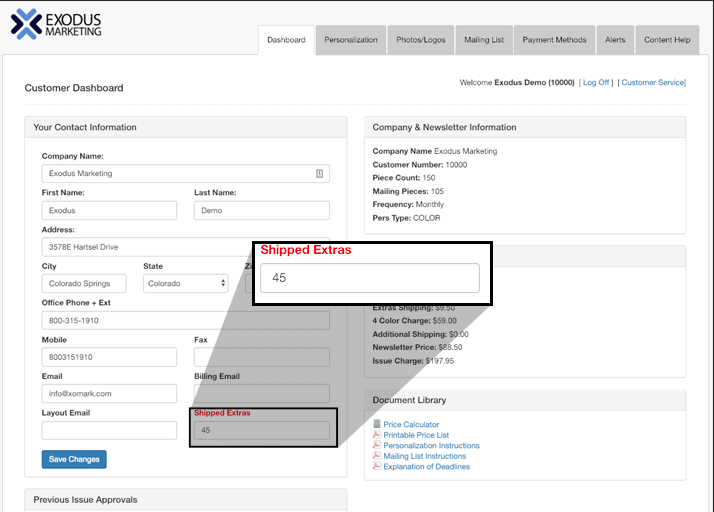Open the Content Help tab
The height and width of the screenshot is (512, 714).
[x=667, y=40]
